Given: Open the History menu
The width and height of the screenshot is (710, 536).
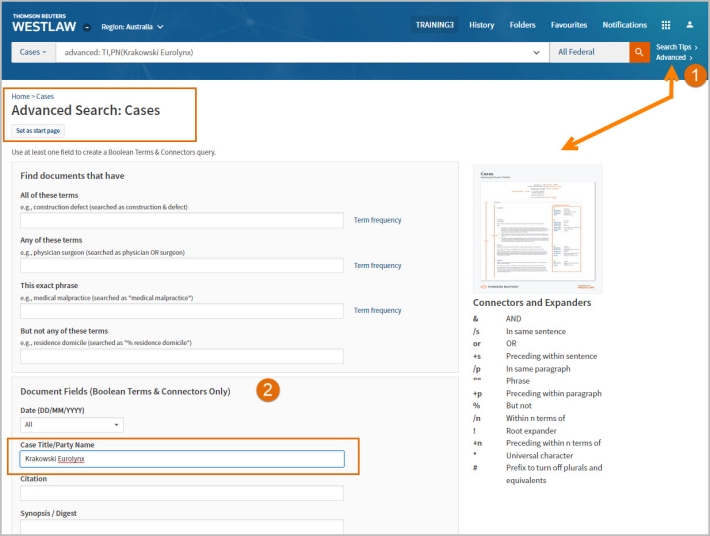Looking at the screenshot, I should click(481, 25).
